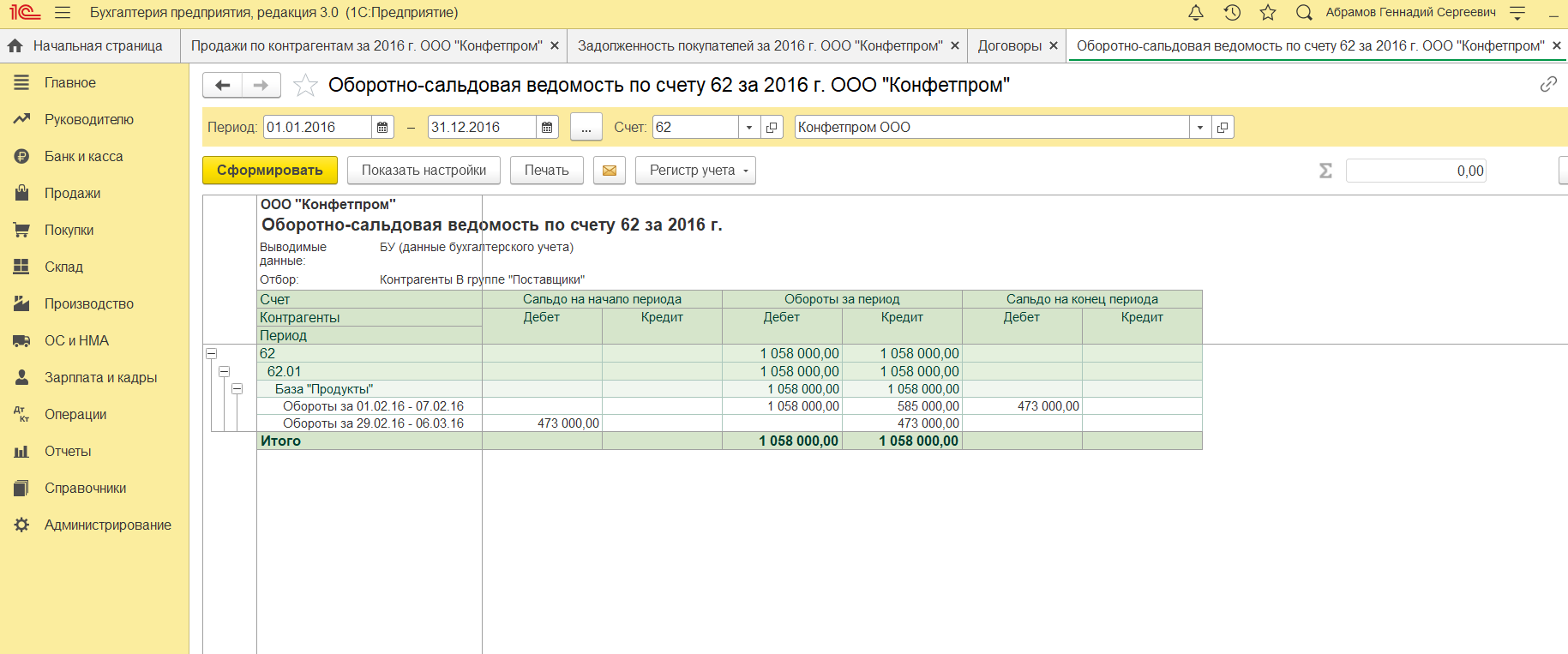The width and height of the screenshot is (1568, 654).
Task: Click the Показать настройки button
Action: [424, 171]
